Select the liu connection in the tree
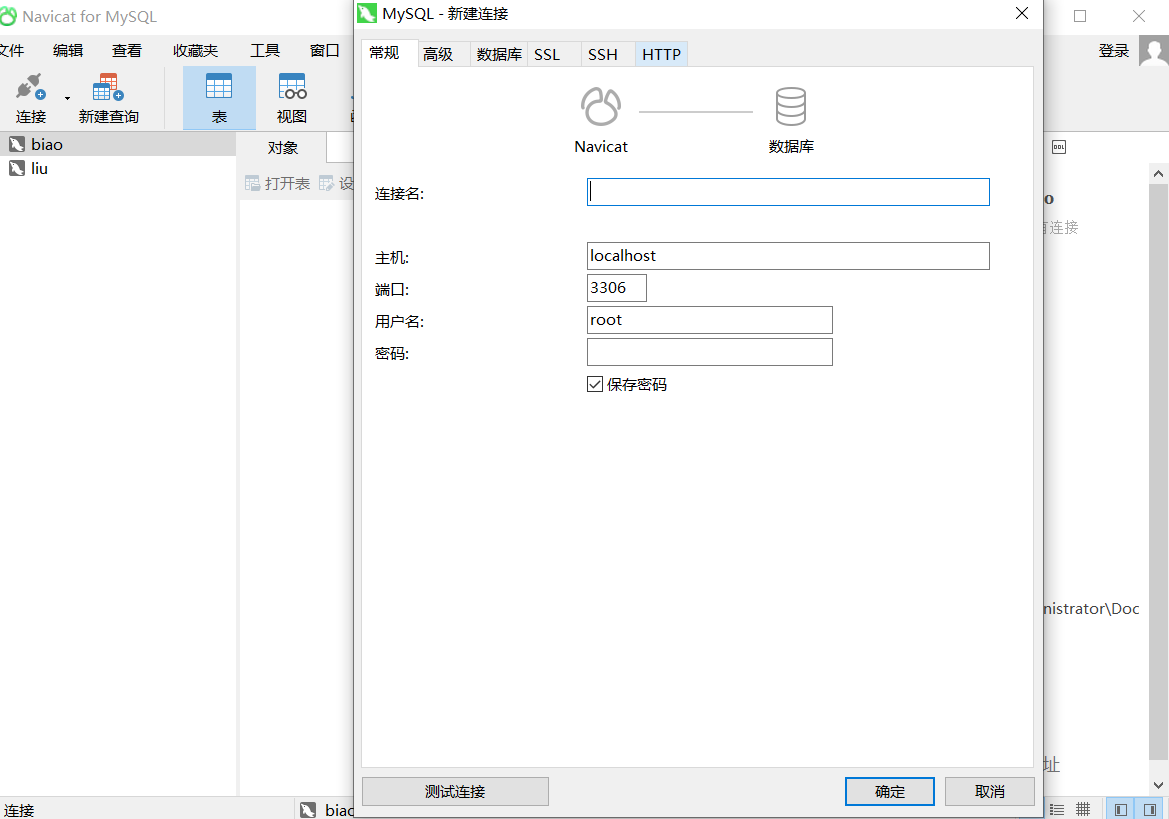The image size is (1169, 819). pos(118,168)
